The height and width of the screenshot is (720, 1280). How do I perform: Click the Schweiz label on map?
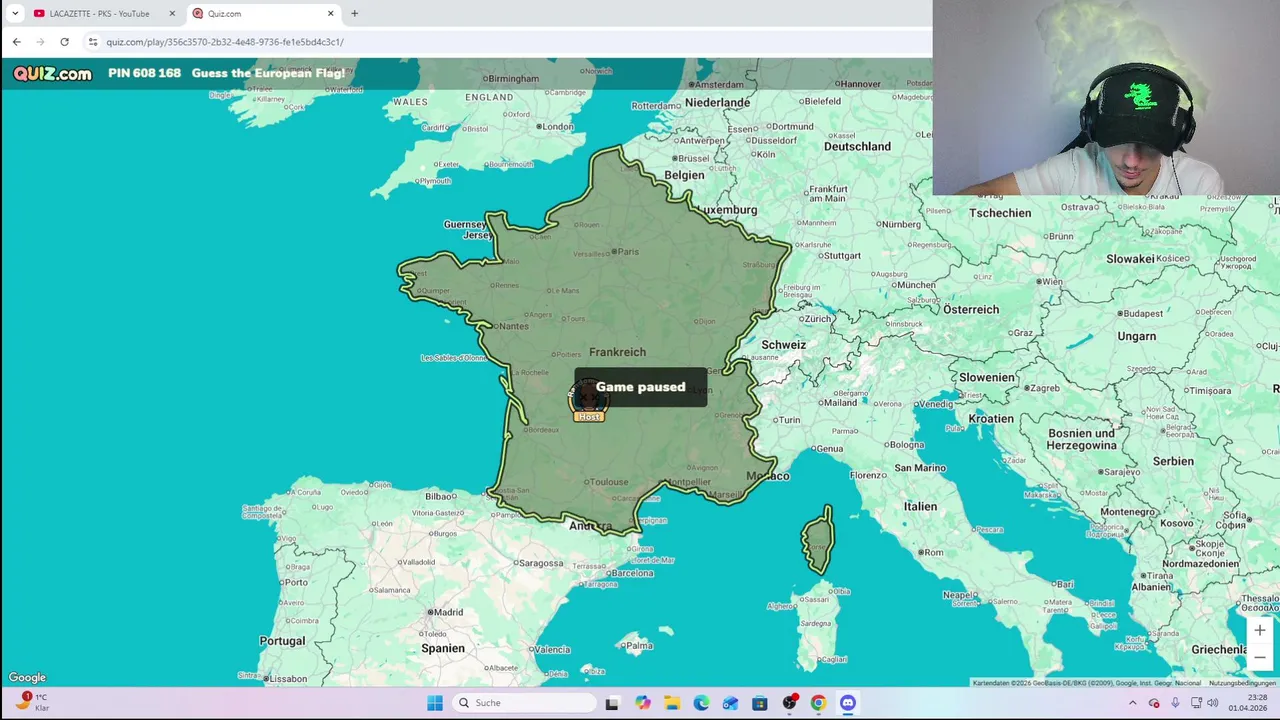[783, 345]
